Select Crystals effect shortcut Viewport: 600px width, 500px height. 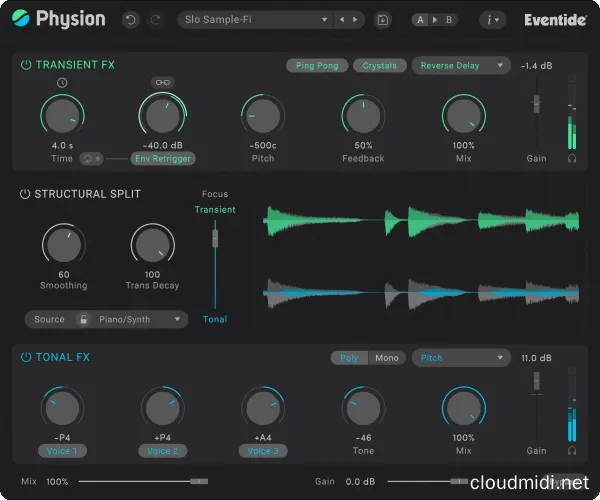point(379,65)
